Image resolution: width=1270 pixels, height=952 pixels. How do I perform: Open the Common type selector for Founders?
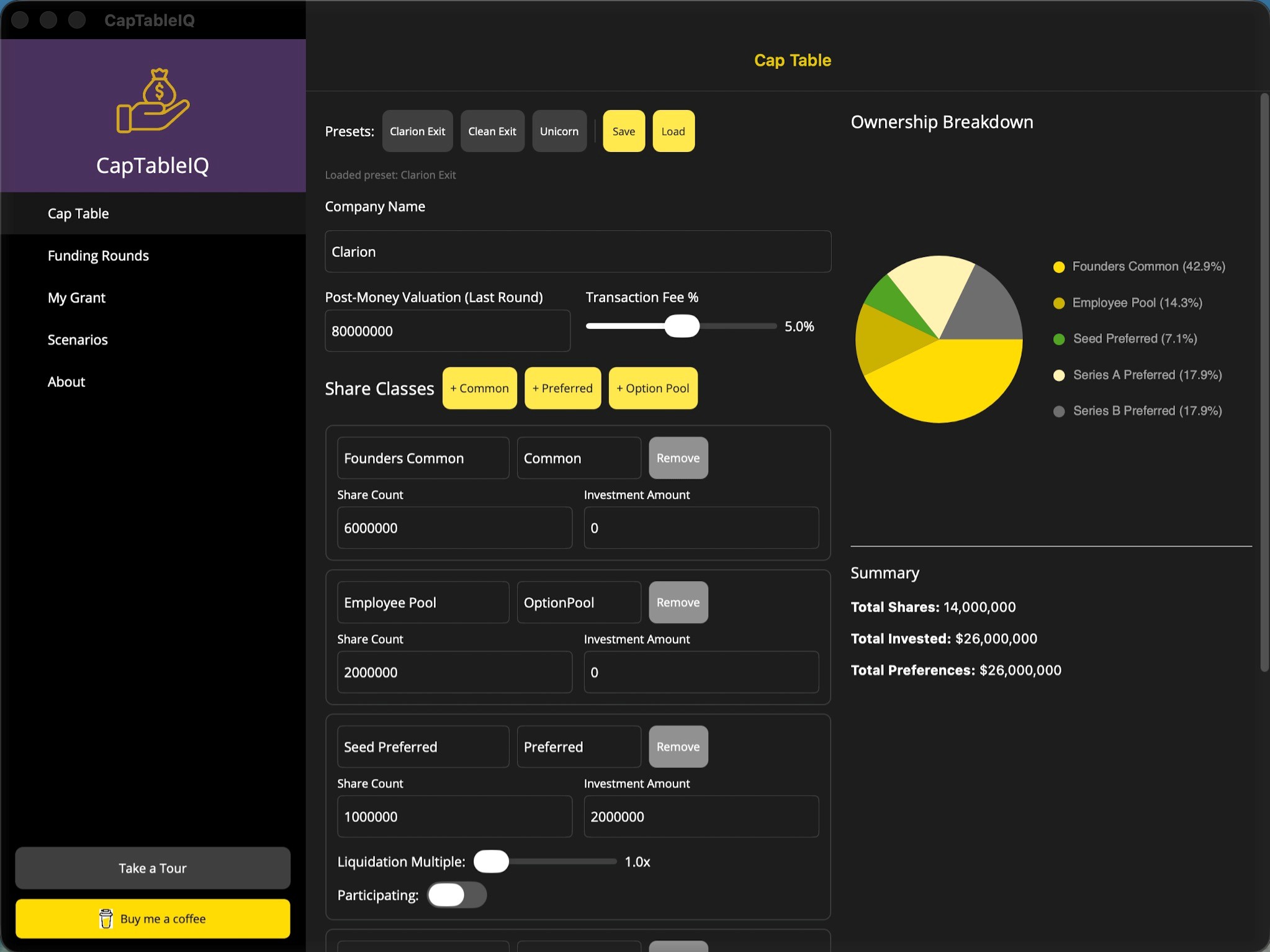pos(579,458)
